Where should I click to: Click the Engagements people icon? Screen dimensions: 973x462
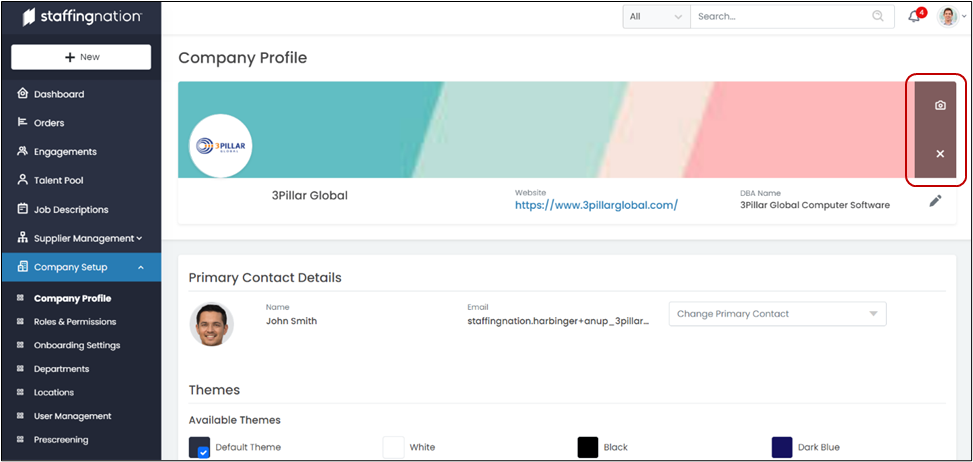point(23,151)
